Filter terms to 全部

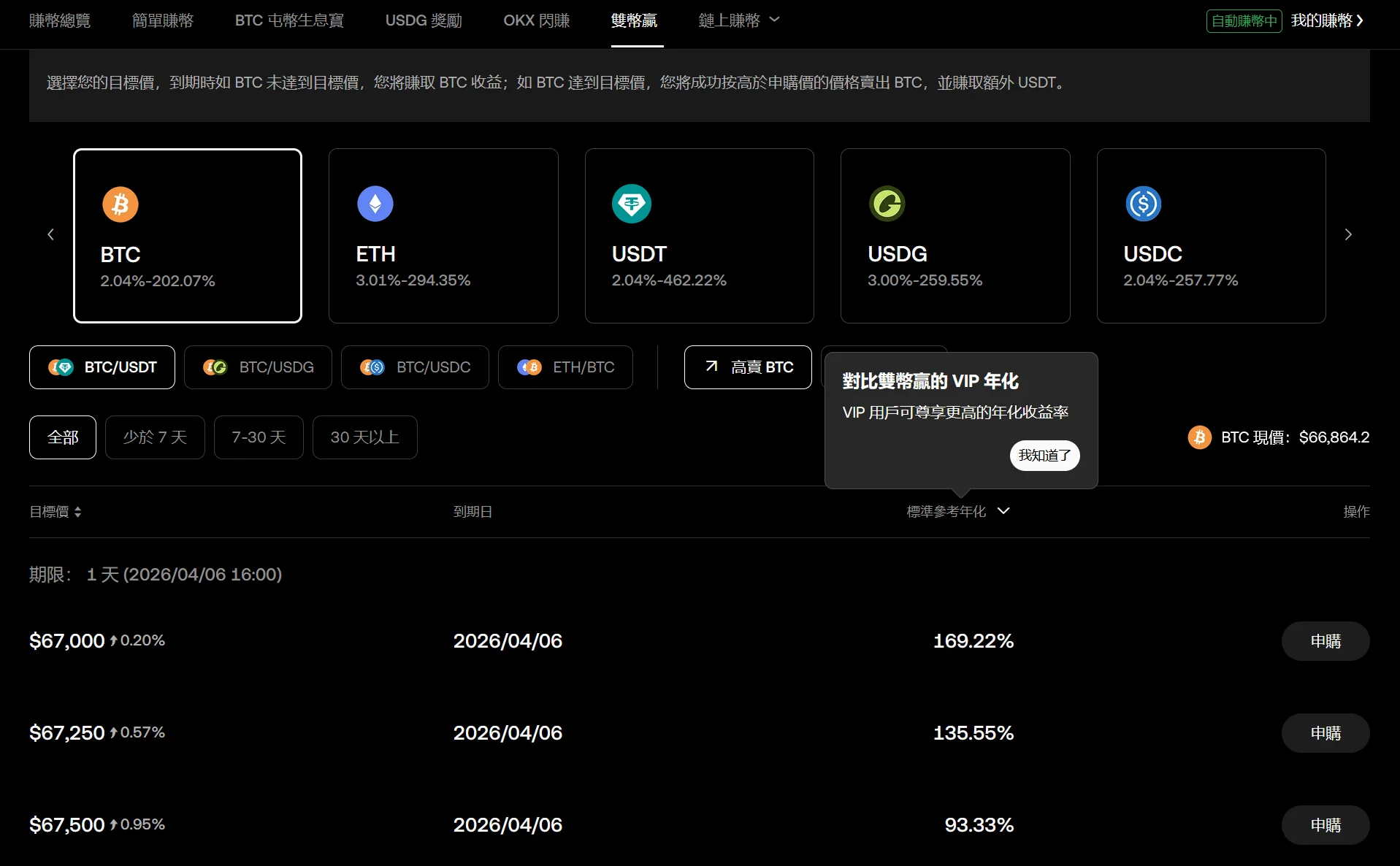(x=63, y=437)
